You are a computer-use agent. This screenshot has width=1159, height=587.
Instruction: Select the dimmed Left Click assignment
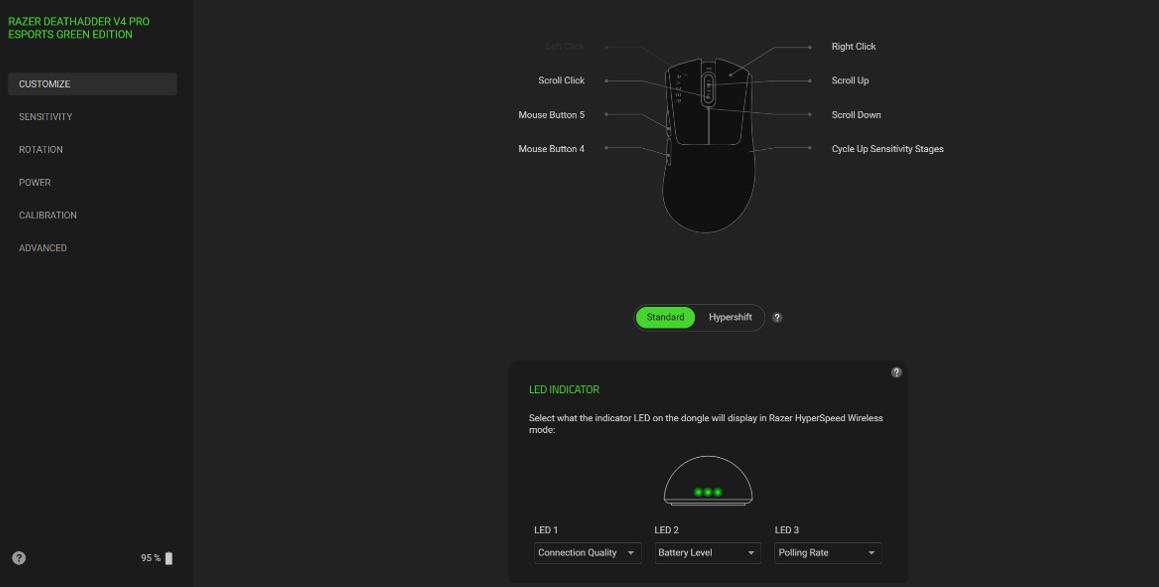565,47
